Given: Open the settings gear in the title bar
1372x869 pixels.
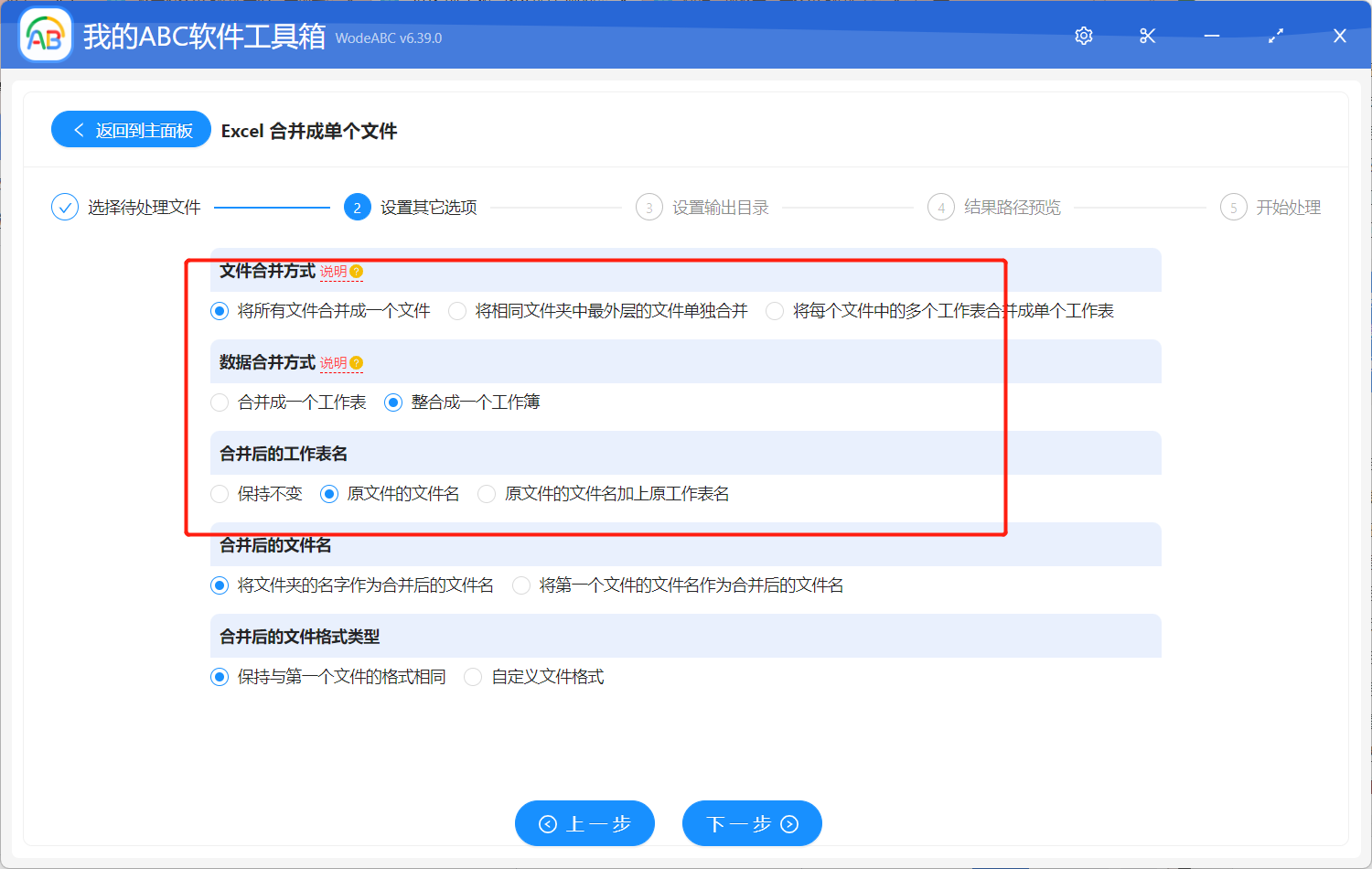Looking at the screenshot, I should 1083,36.
